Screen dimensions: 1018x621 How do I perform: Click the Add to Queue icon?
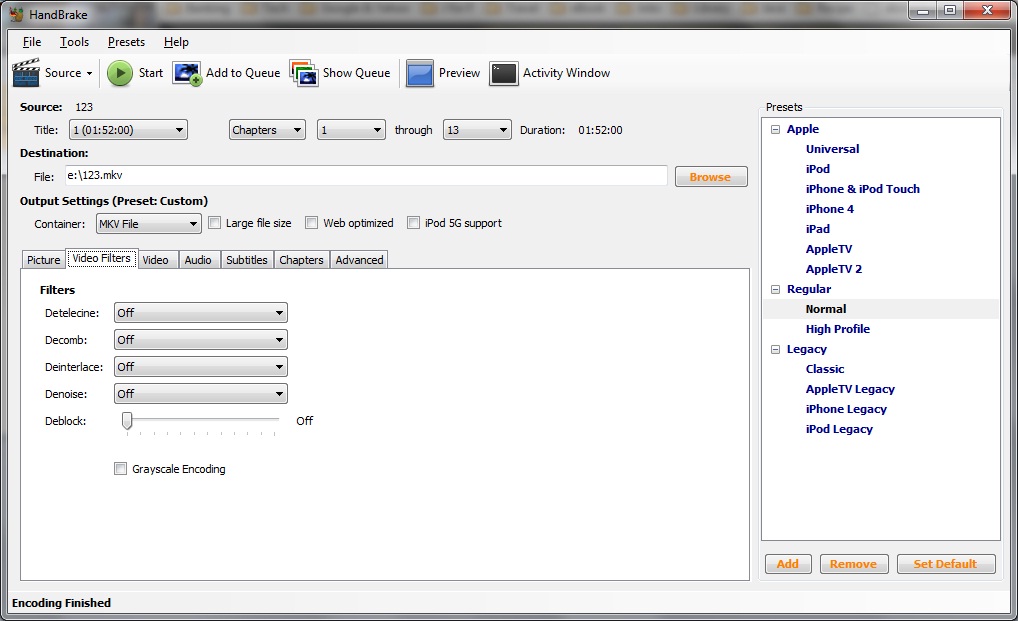(x=187, y=73)
